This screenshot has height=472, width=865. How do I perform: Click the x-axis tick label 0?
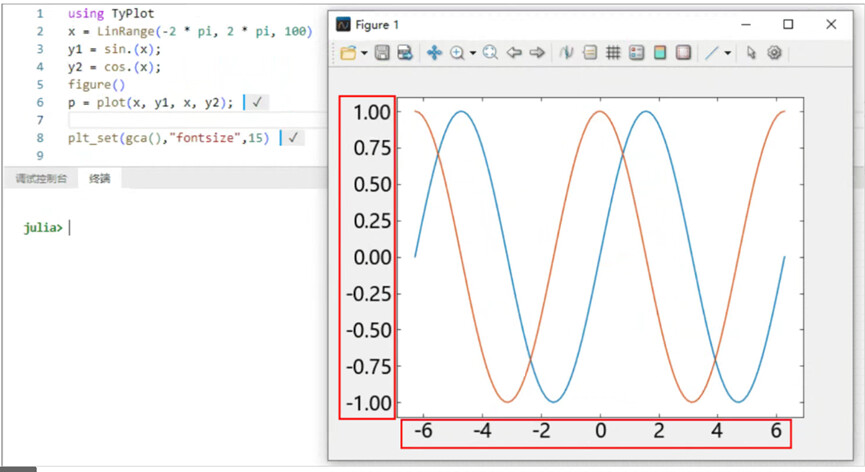[601, 431]
